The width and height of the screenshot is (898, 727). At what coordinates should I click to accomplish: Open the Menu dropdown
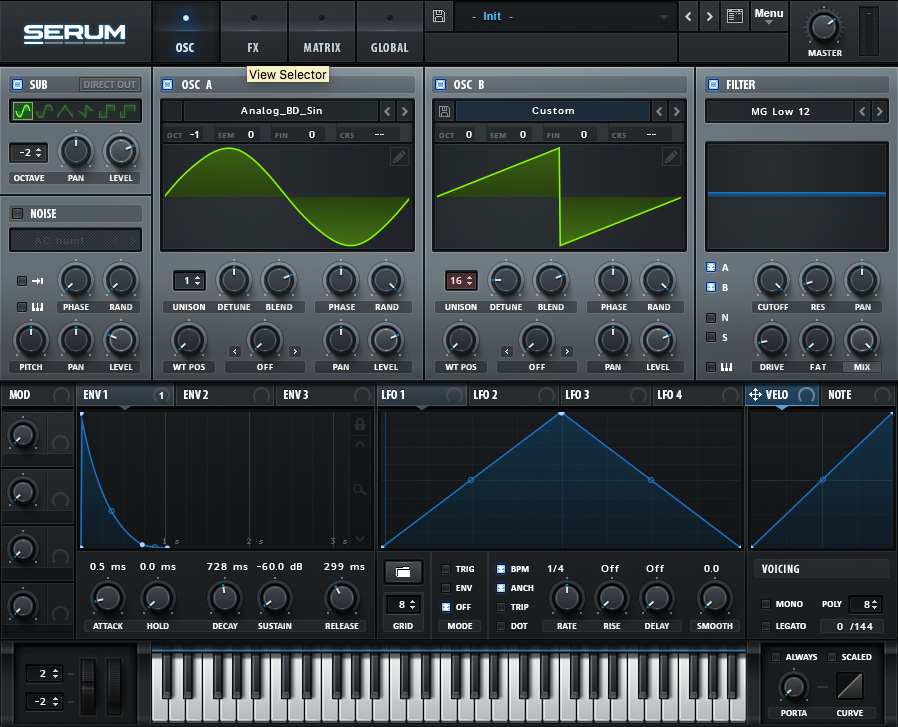(x=769, y=15)
